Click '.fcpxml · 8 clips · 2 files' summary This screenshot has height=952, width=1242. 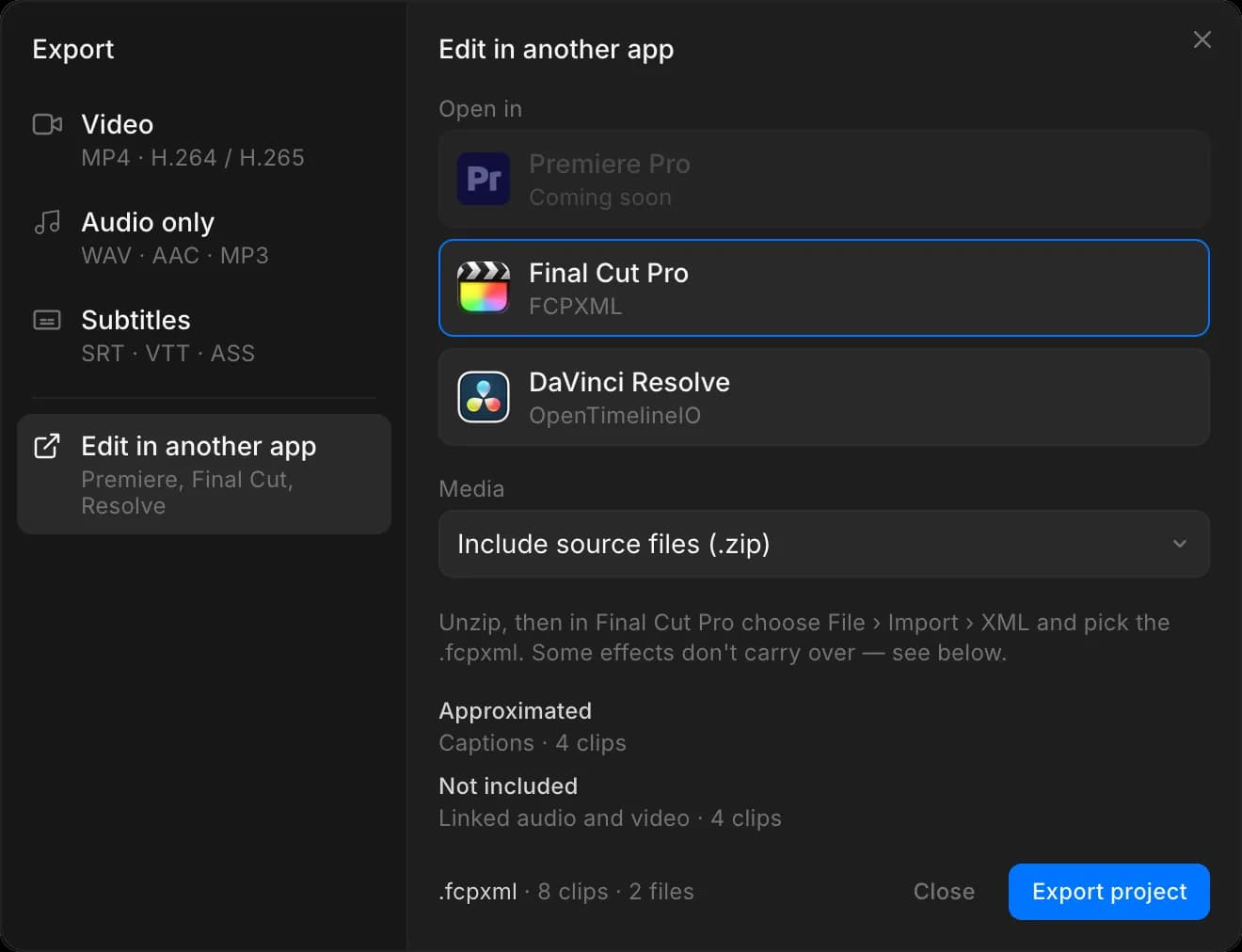[x=566, y=892]
